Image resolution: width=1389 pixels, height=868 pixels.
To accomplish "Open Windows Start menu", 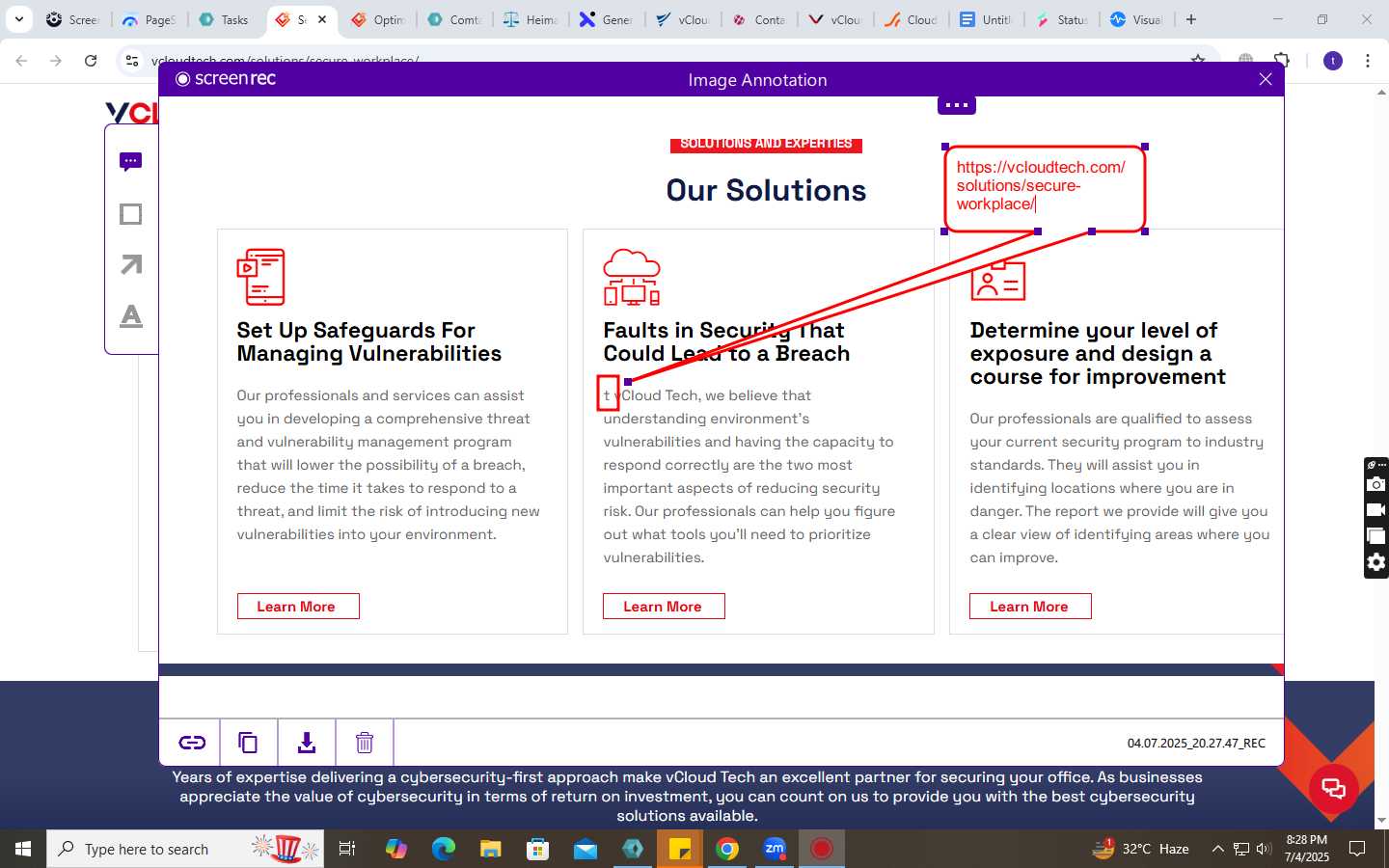I will tap(23, 849).
